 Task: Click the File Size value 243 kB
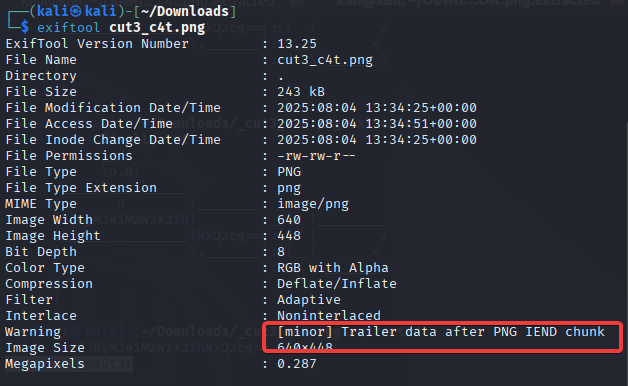301,92
